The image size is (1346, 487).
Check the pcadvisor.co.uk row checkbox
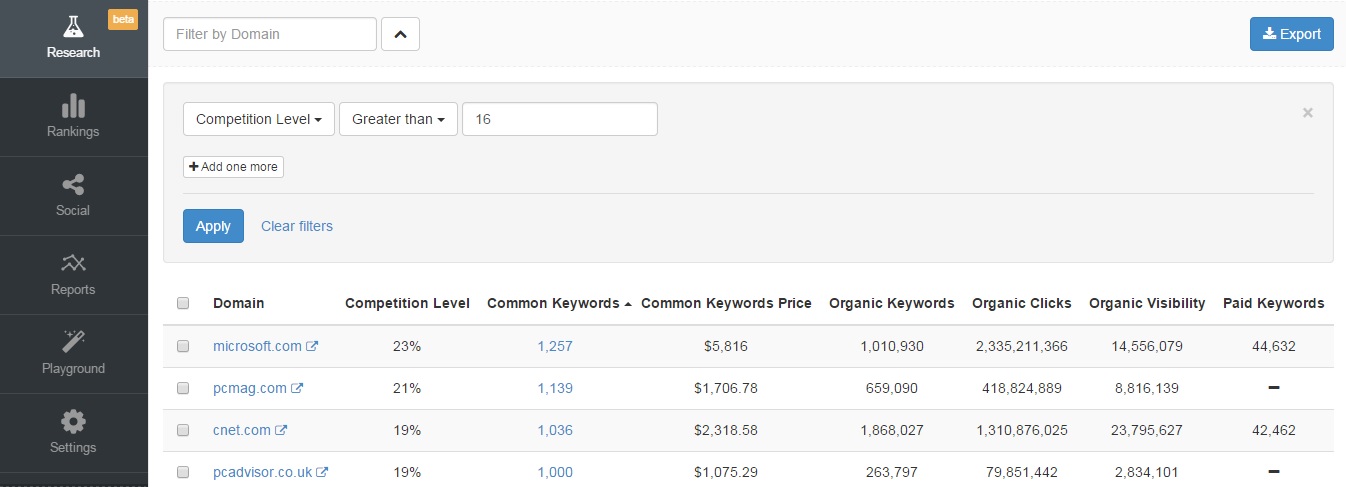(x=183, y=472)
